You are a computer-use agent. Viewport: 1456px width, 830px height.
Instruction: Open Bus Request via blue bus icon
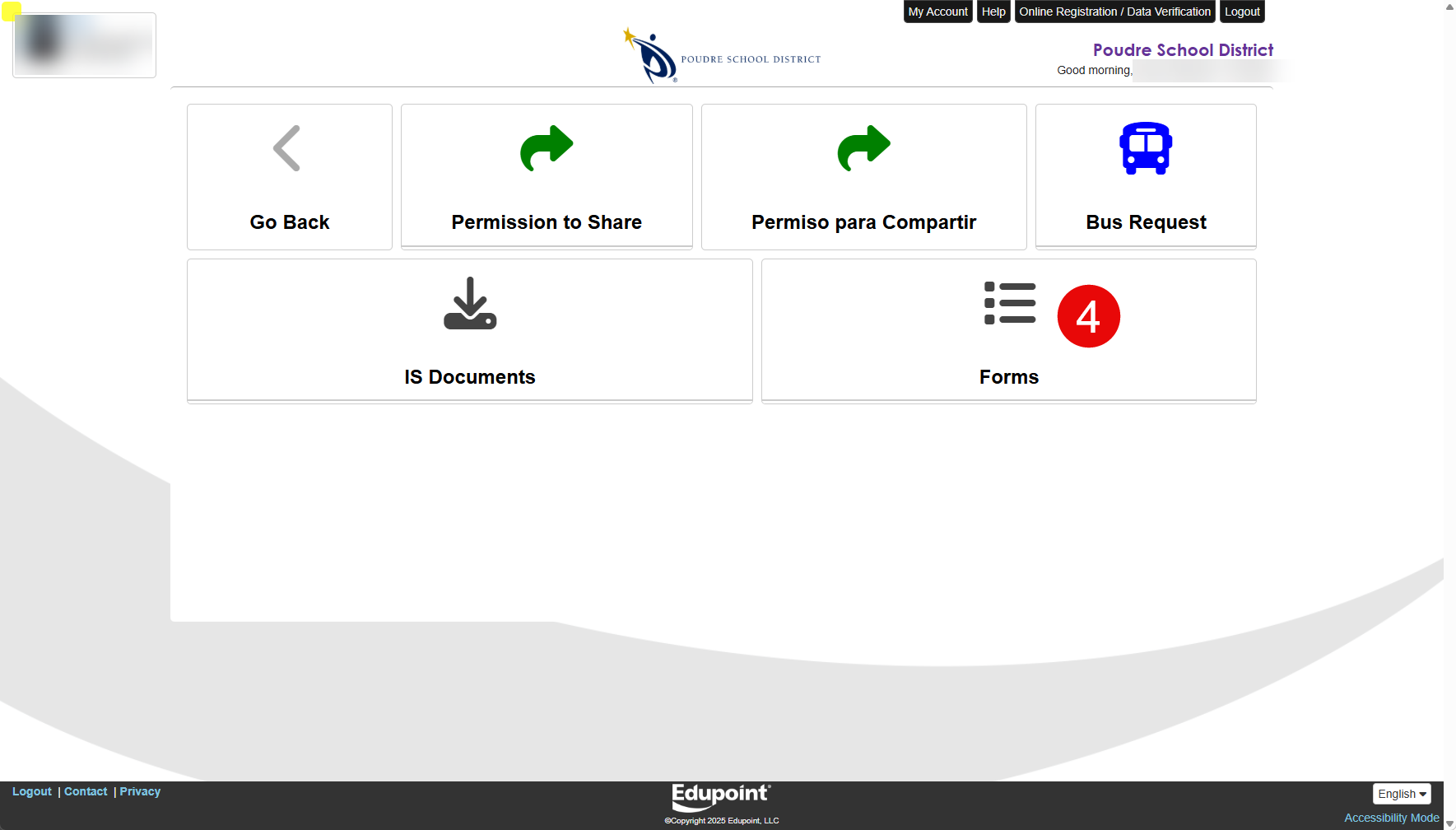(x=1146, y=148)
